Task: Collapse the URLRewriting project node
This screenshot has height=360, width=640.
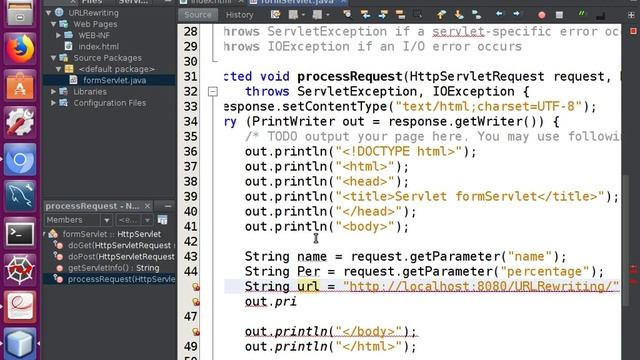Action: pyautogui.click(x=49, y=13)
